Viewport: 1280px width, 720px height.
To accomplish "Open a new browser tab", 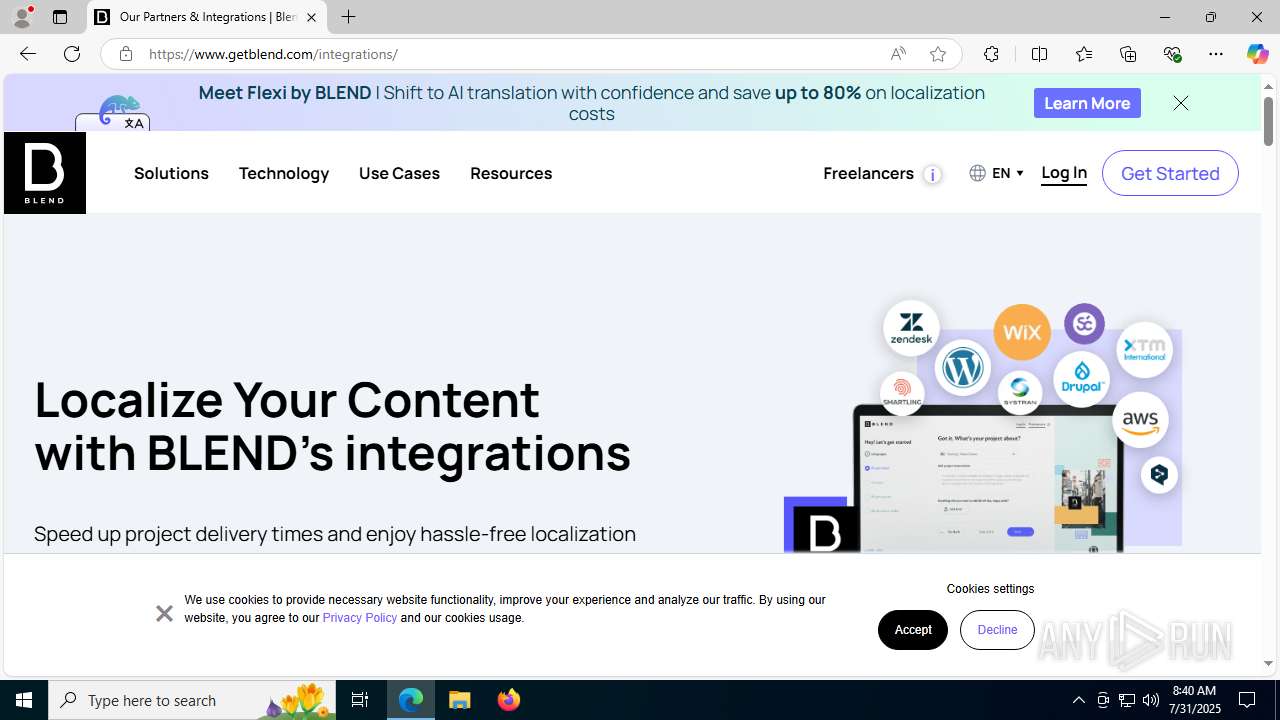I will (348, 17).
